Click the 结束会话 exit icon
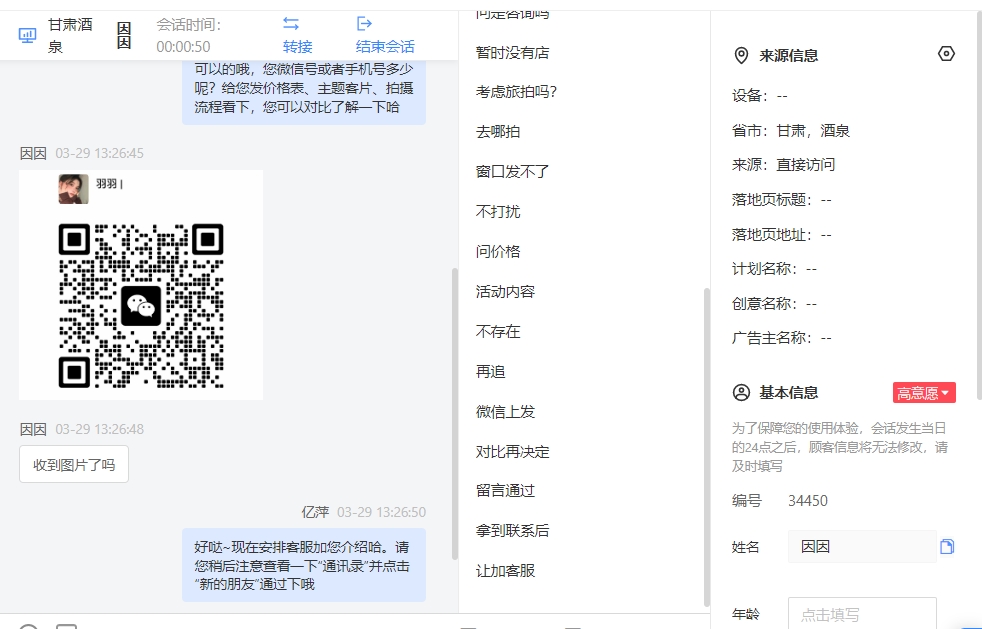This screenshot has width=982, height=629. 364,24
